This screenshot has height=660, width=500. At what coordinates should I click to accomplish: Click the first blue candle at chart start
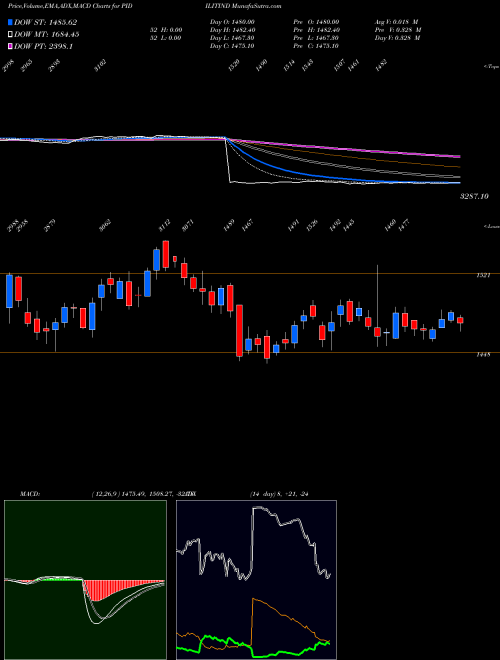pos(9,291)
